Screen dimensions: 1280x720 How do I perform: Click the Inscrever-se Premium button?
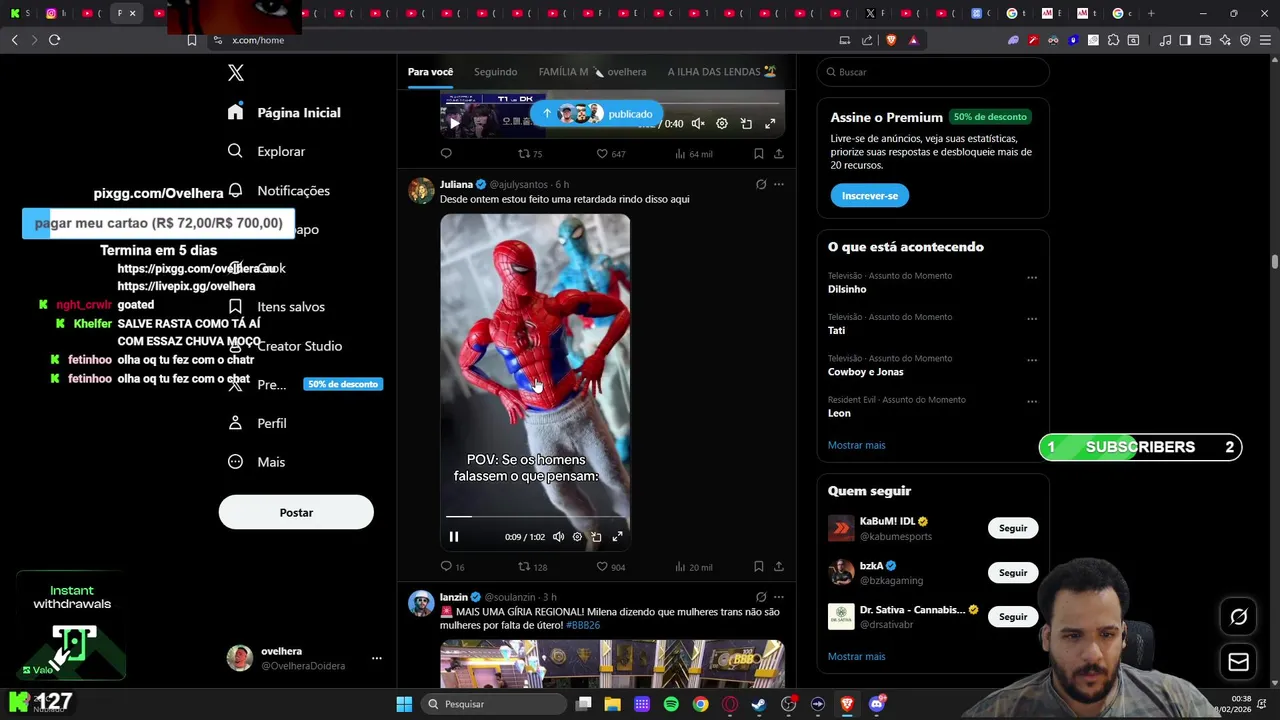869,196
